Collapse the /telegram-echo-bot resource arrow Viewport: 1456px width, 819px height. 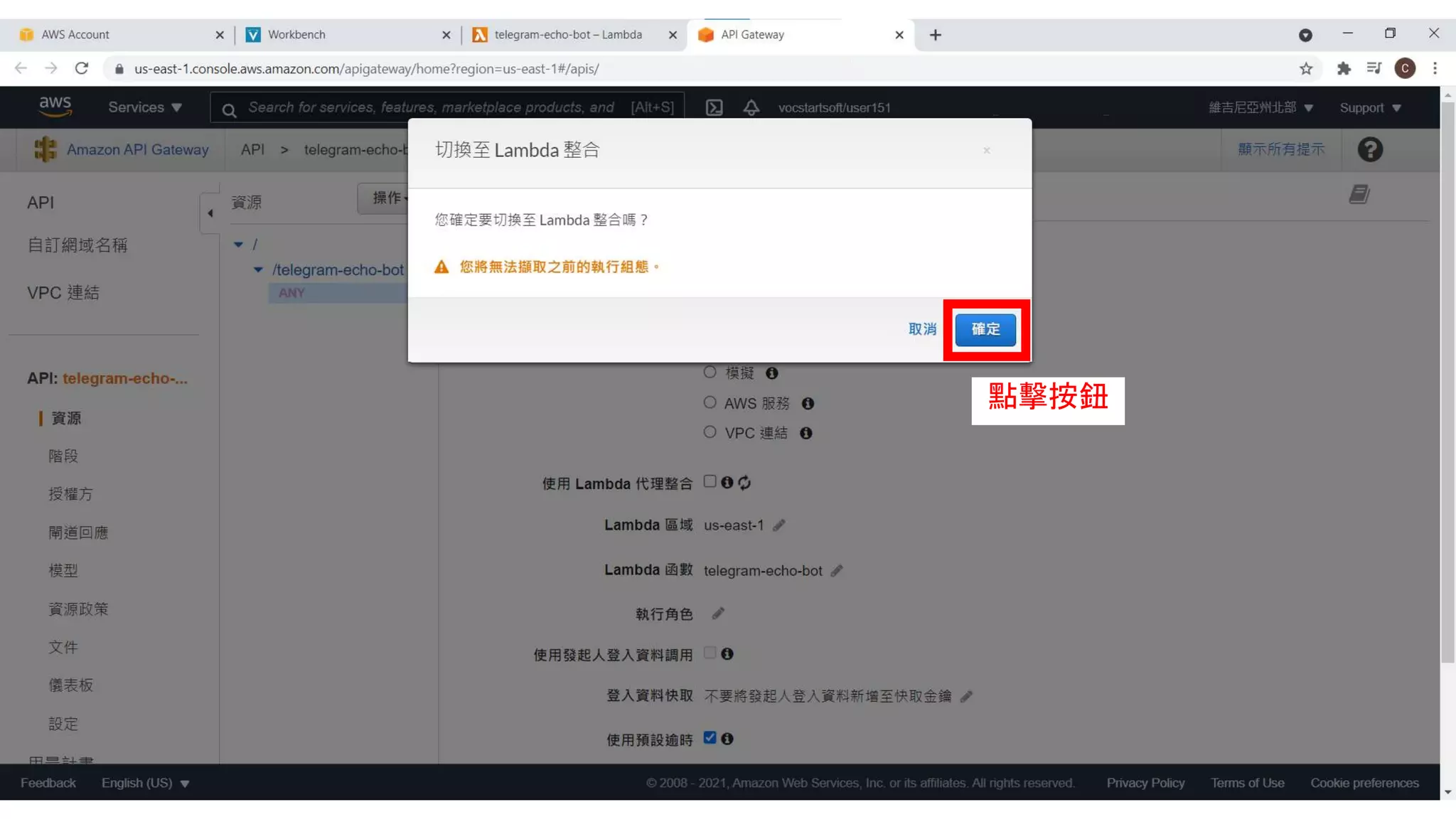pos(259,269)
